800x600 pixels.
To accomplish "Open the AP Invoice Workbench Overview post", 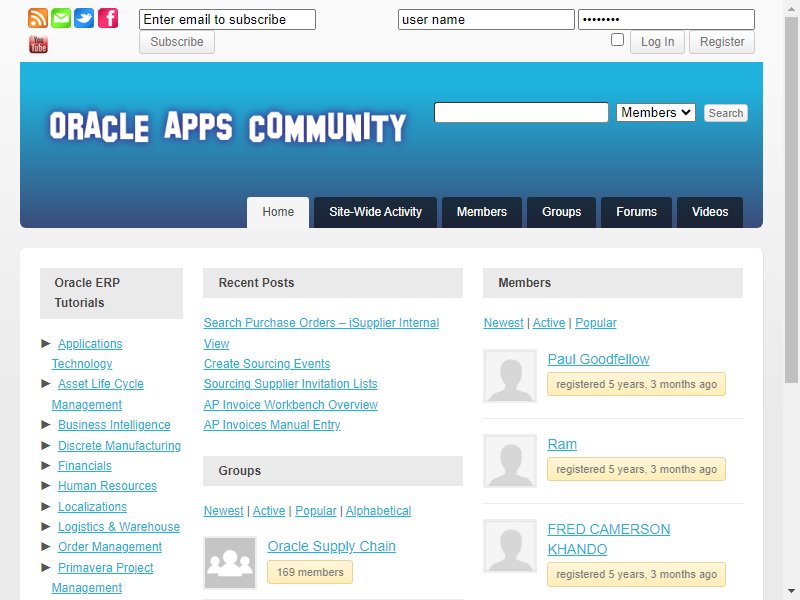I will [290, 405].
